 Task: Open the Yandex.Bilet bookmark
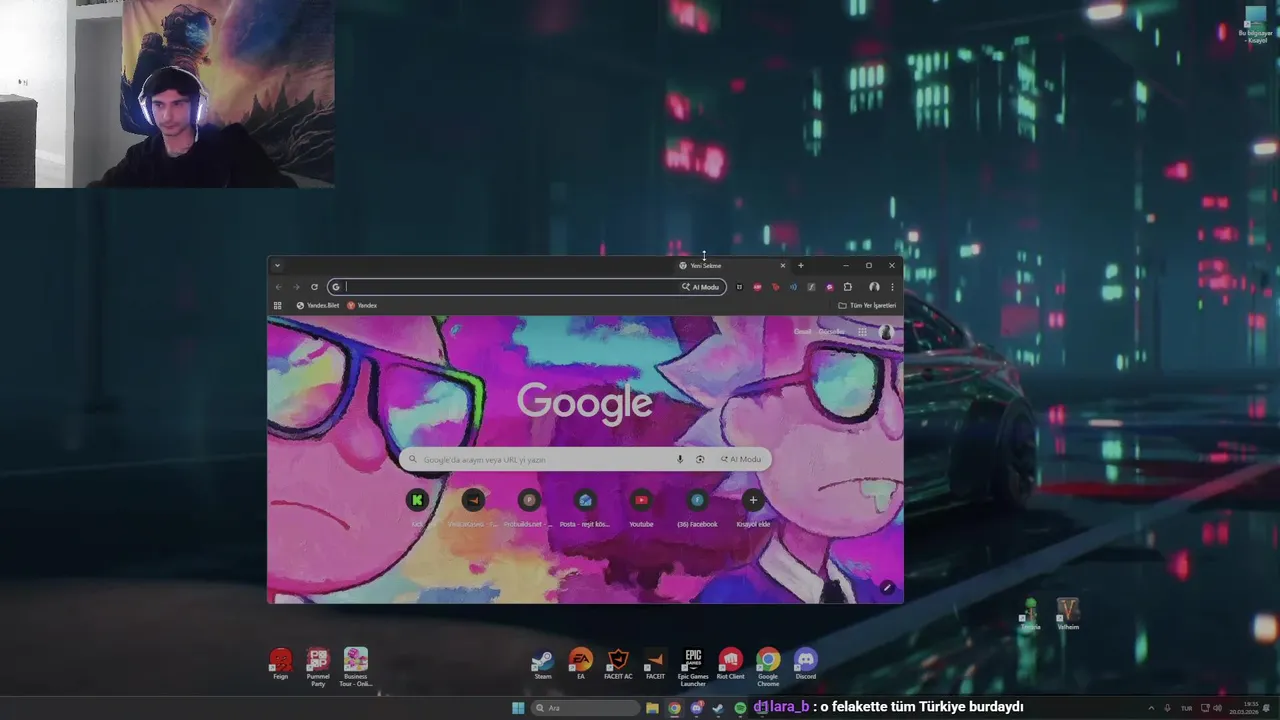tap(318, 305)
